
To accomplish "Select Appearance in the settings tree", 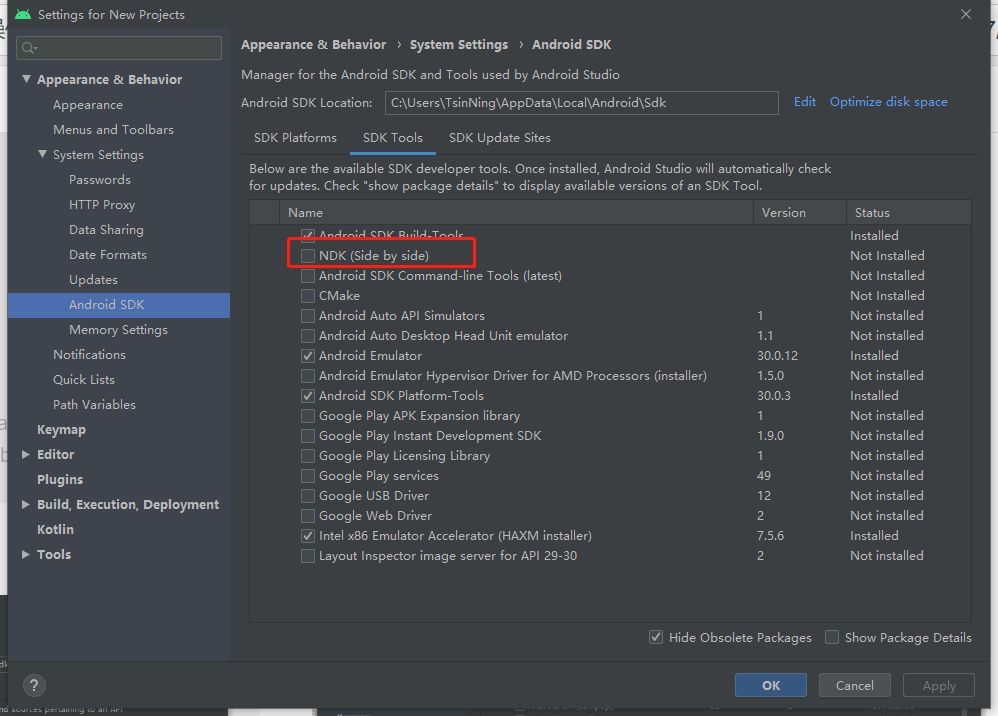I will click(x=88, y=105).
